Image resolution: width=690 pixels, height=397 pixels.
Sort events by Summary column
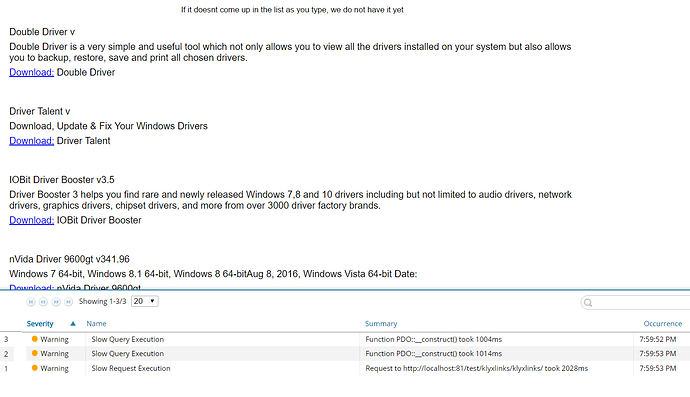pyautogui.click(x=381, y=323)
